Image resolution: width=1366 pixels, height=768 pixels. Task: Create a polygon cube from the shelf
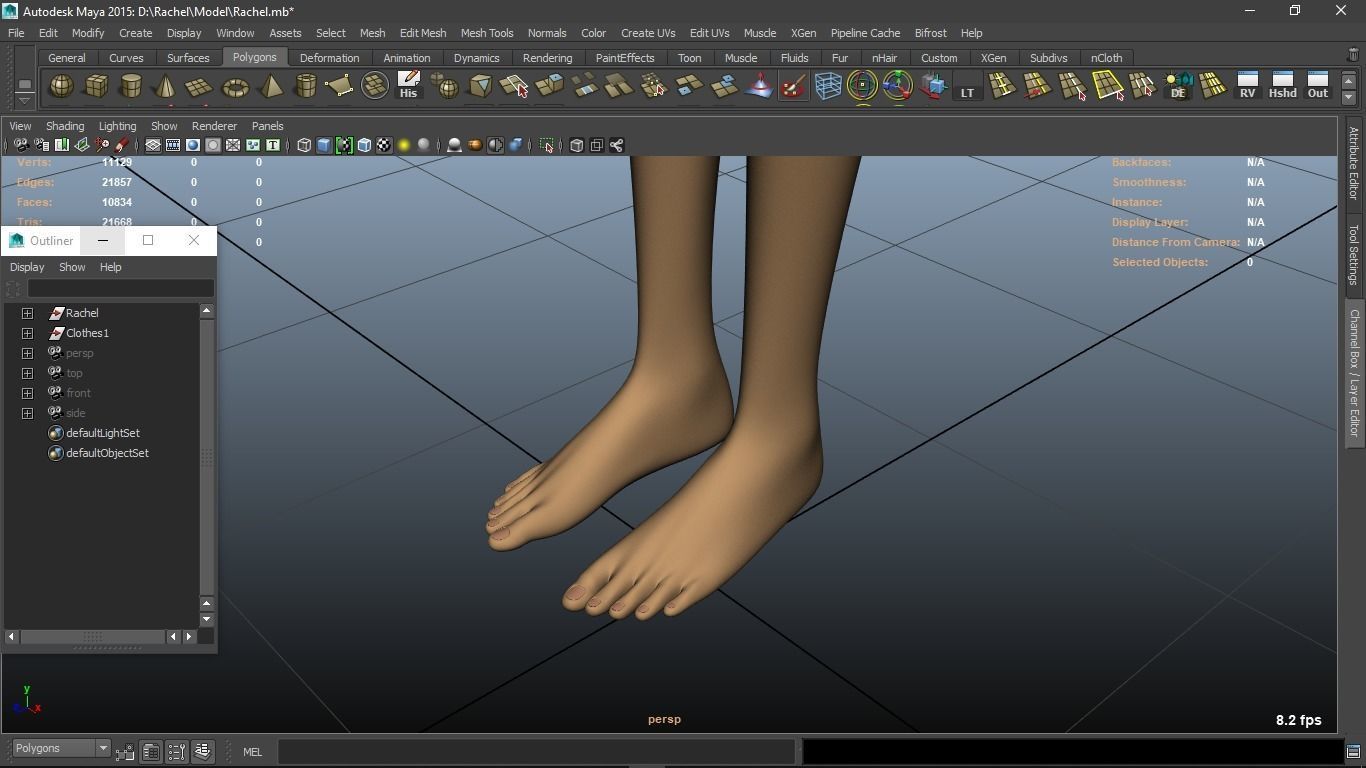pyautogui.click(x=96, y=87)
